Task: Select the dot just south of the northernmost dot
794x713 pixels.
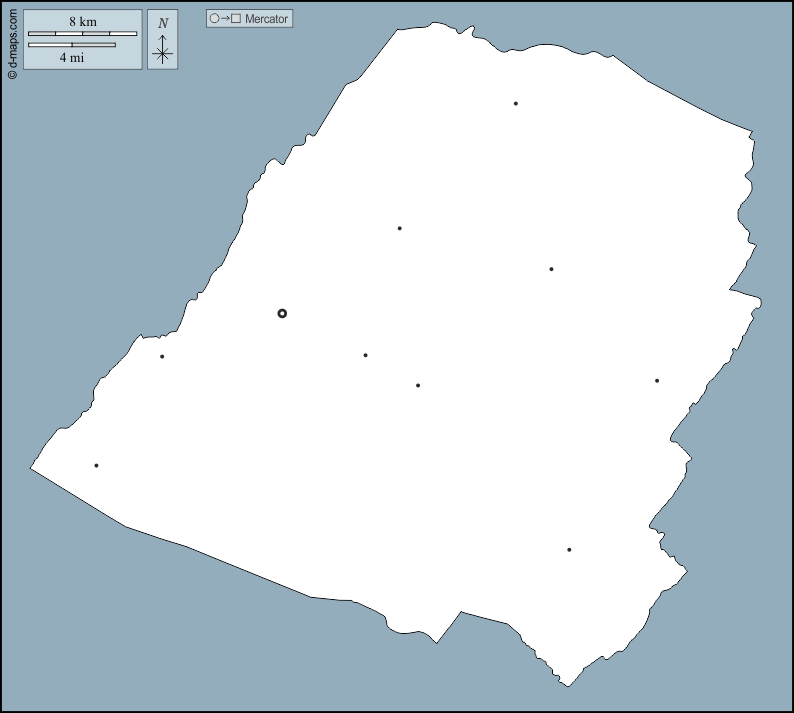Action: tap(551, 268)
